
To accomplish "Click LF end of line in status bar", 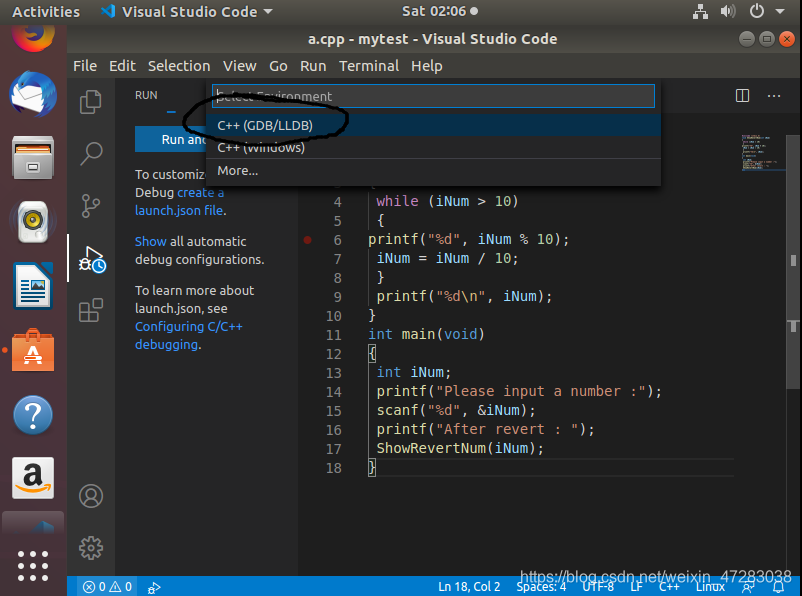I will click(x=636, y=587).
